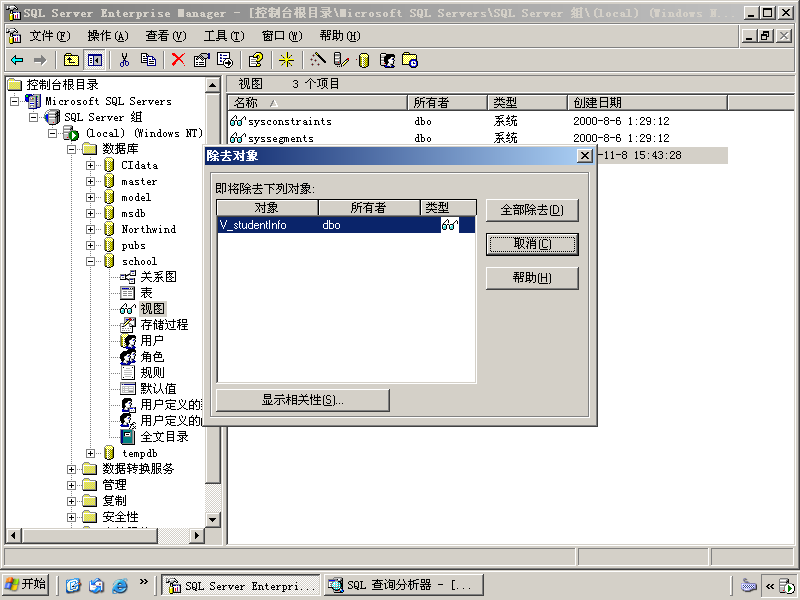Screen dimensions: 800x600
Task: Close the 除去对象 dialog
Action: 585,156
